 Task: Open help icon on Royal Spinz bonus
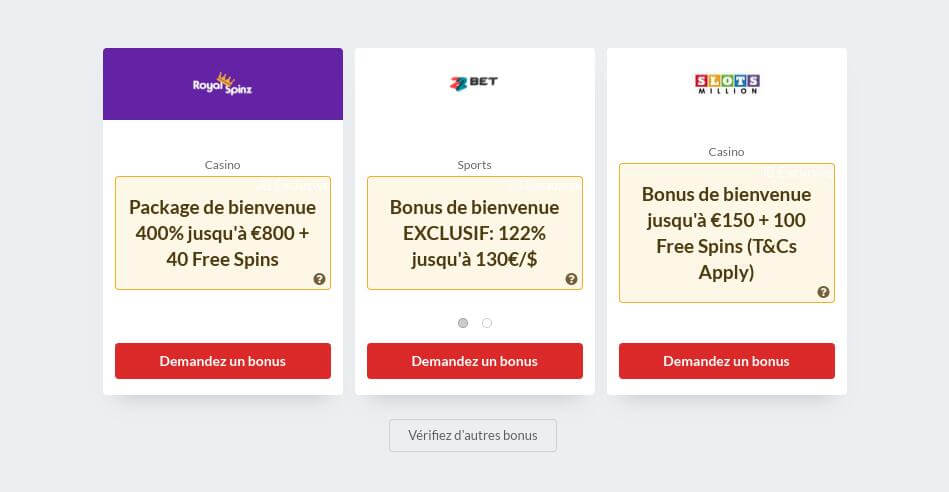click(320, 279)
